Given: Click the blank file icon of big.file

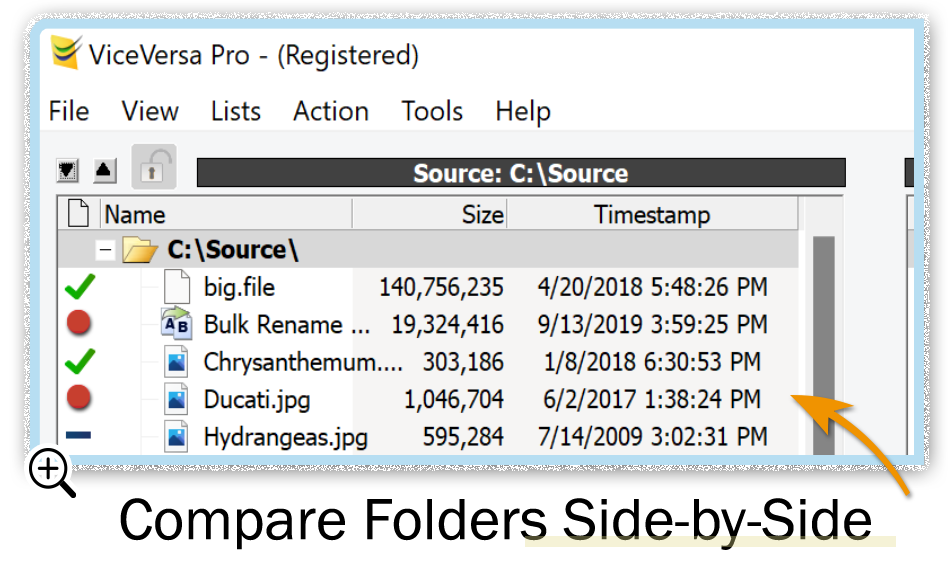Looking at the screenshot, I should coord(177,286).
